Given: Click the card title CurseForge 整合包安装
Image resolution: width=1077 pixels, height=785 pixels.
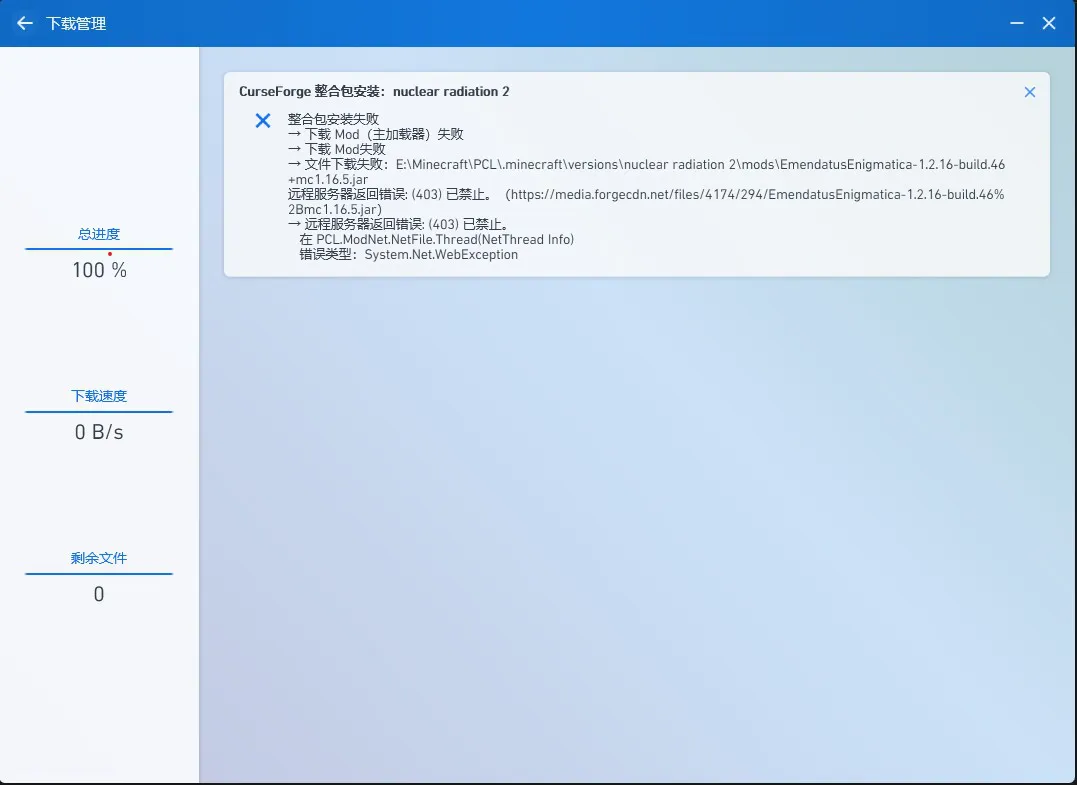Looking at the screenshot, I should coord(374,91).
